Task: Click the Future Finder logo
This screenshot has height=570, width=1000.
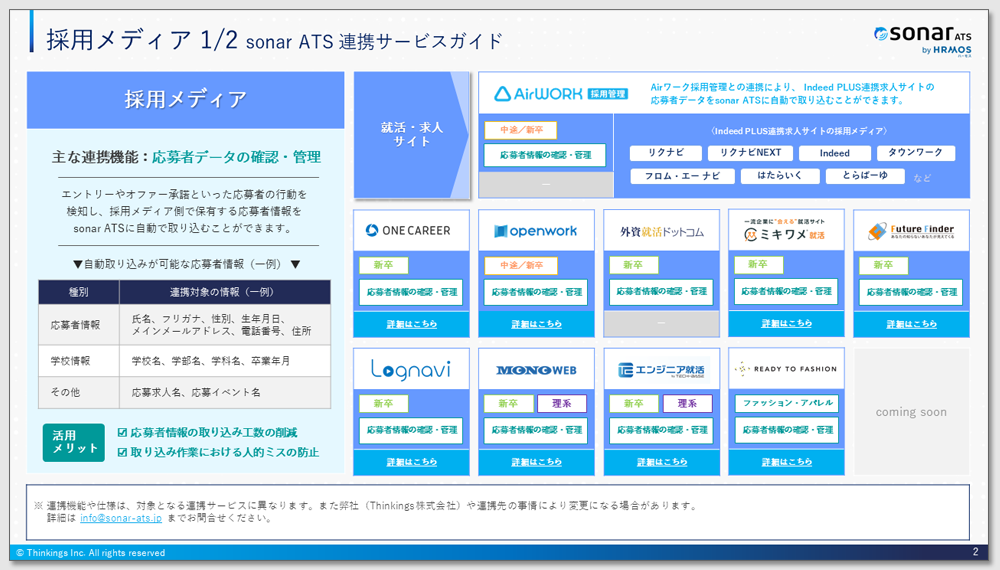Action: click(x=911, y=231)
